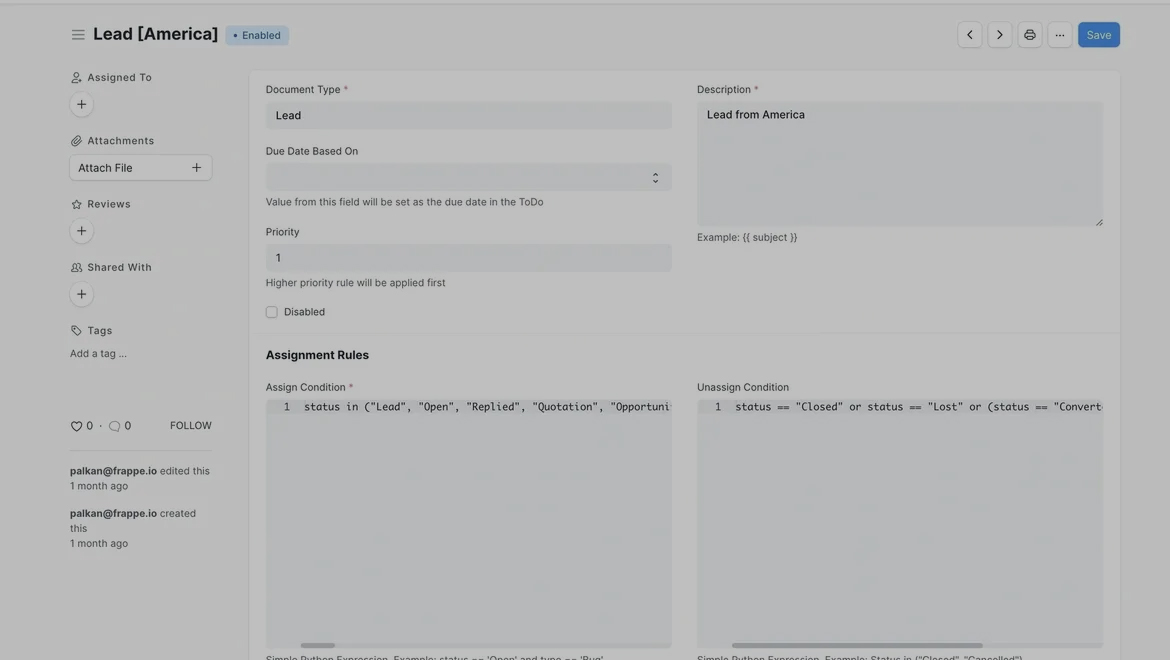Image resolution: width=1170 pixels, height=660 pixels.
Task: Click the Priority input field
Action: (x=468, y=258)
